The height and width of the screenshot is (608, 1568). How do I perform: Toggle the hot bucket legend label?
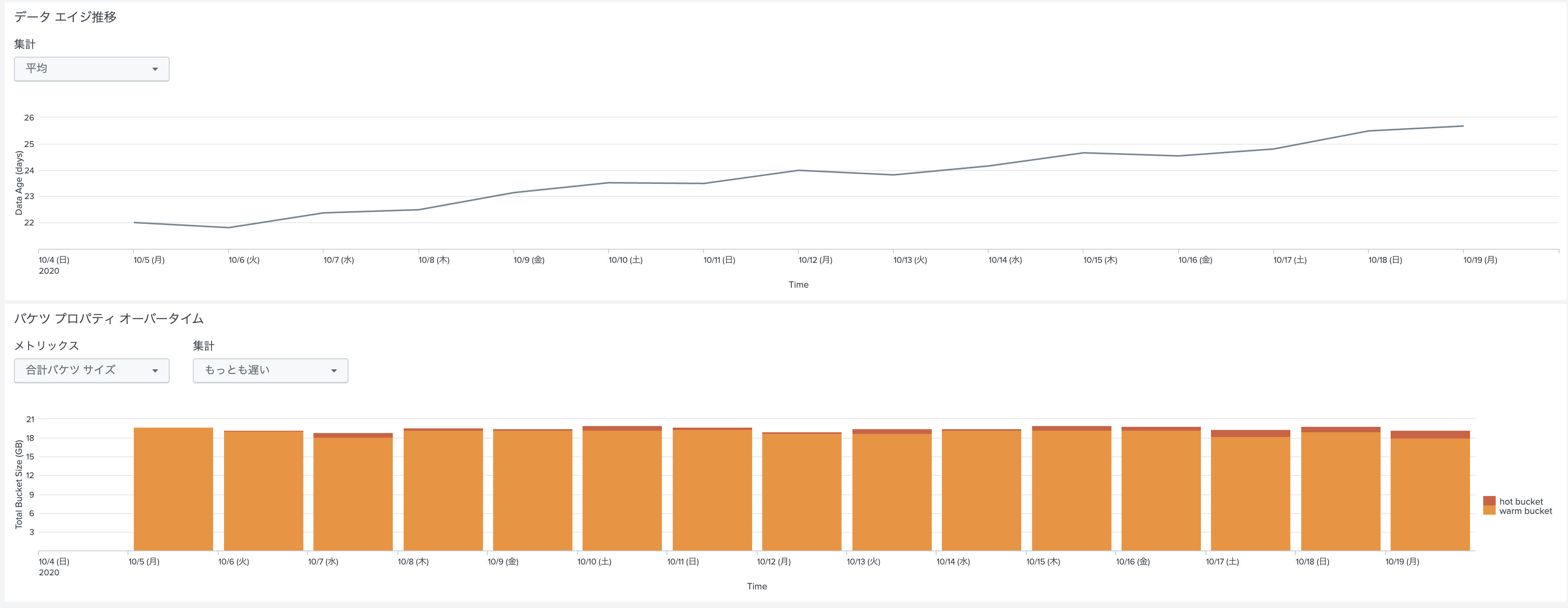(x=1521, y=501)
